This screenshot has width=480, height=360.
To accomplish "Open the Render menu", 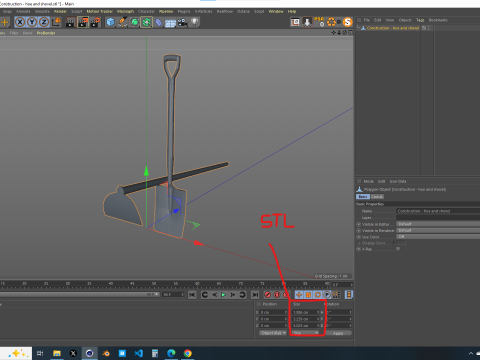I will (60, 11).
